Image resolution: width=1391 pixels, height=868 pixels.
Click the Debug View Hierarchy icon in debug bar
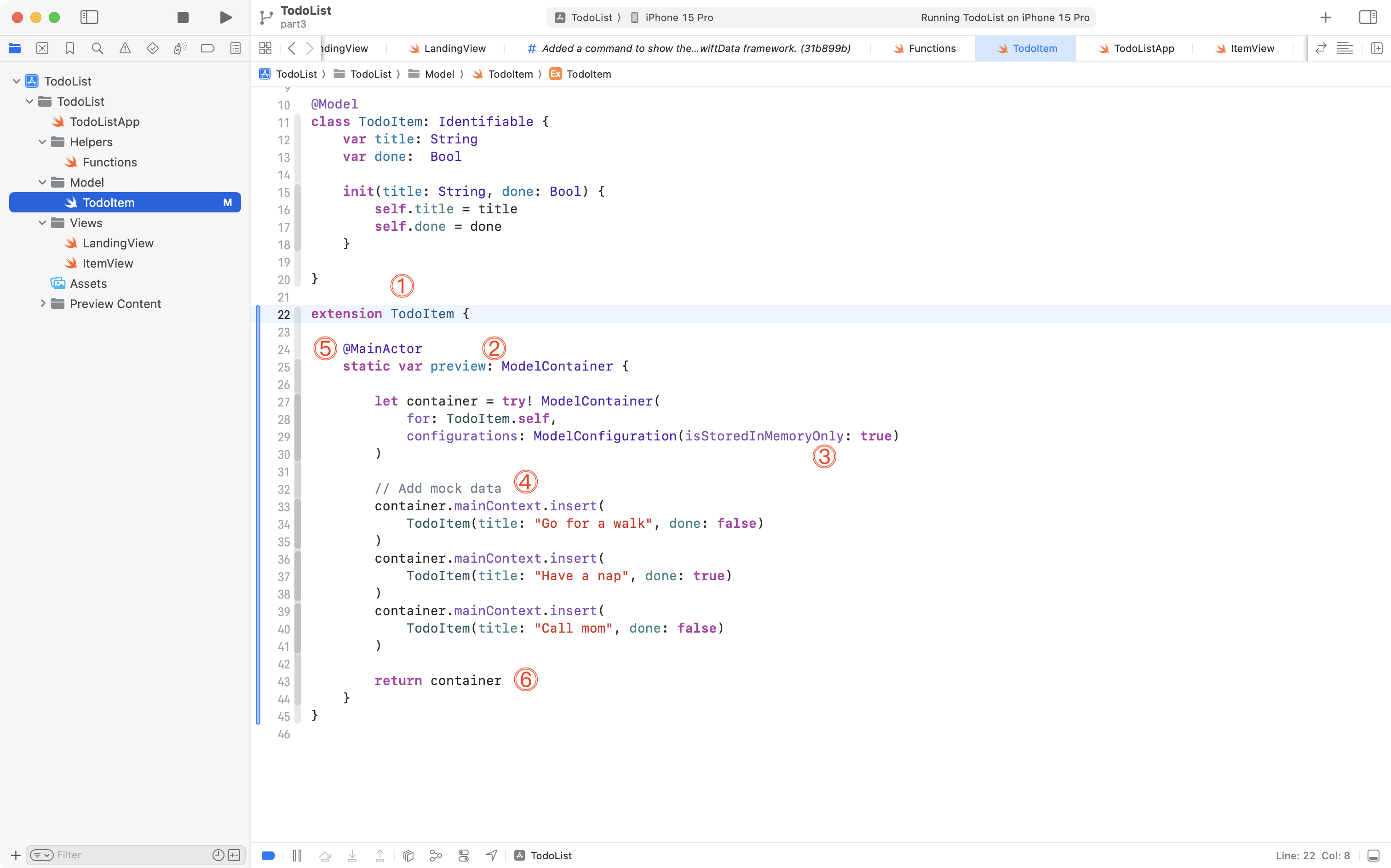[408, 855]
